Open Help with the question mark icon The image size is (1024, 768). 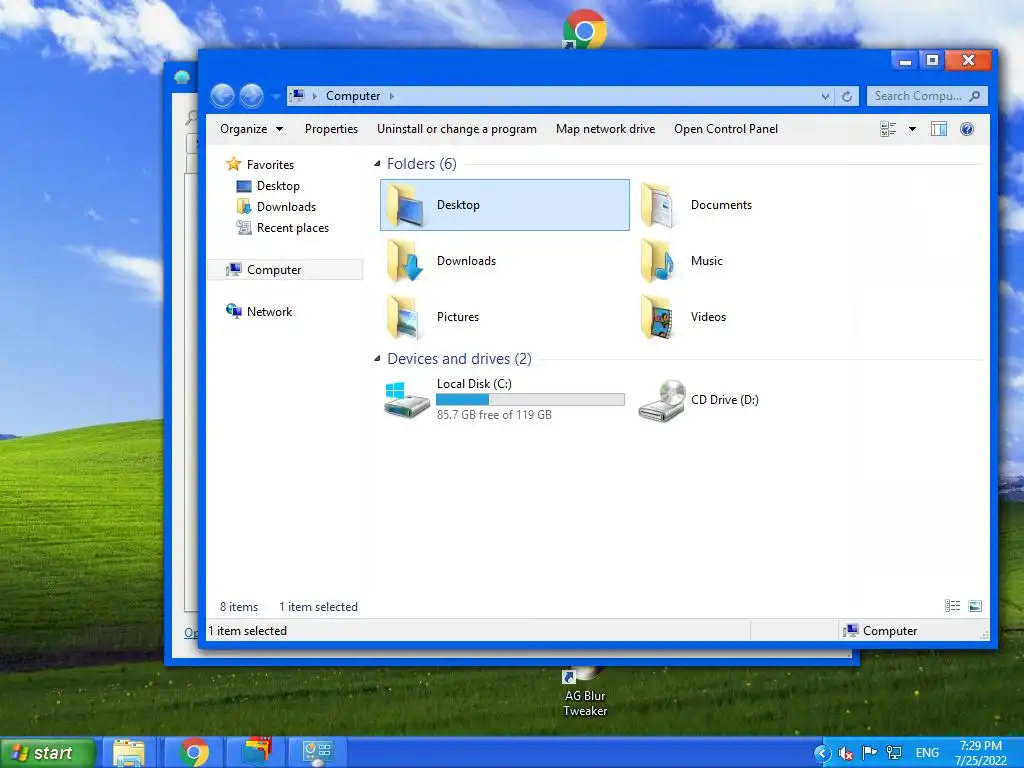coord(967,129)
